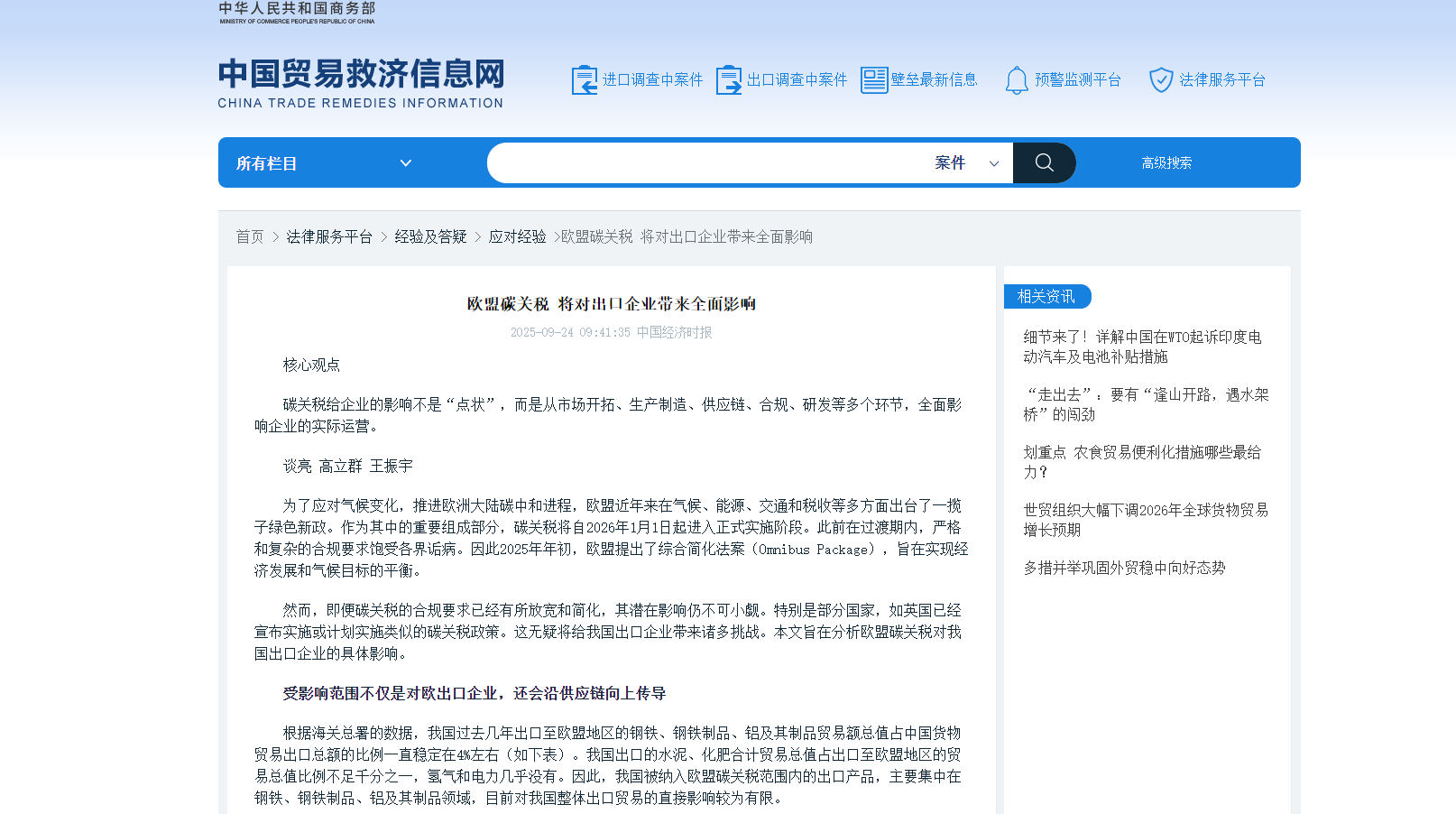The height and width of the screenshot is (814, 1456).
Task: Click the trade barrier news icon
Action: pyautogui.click(x=873, y=80)
